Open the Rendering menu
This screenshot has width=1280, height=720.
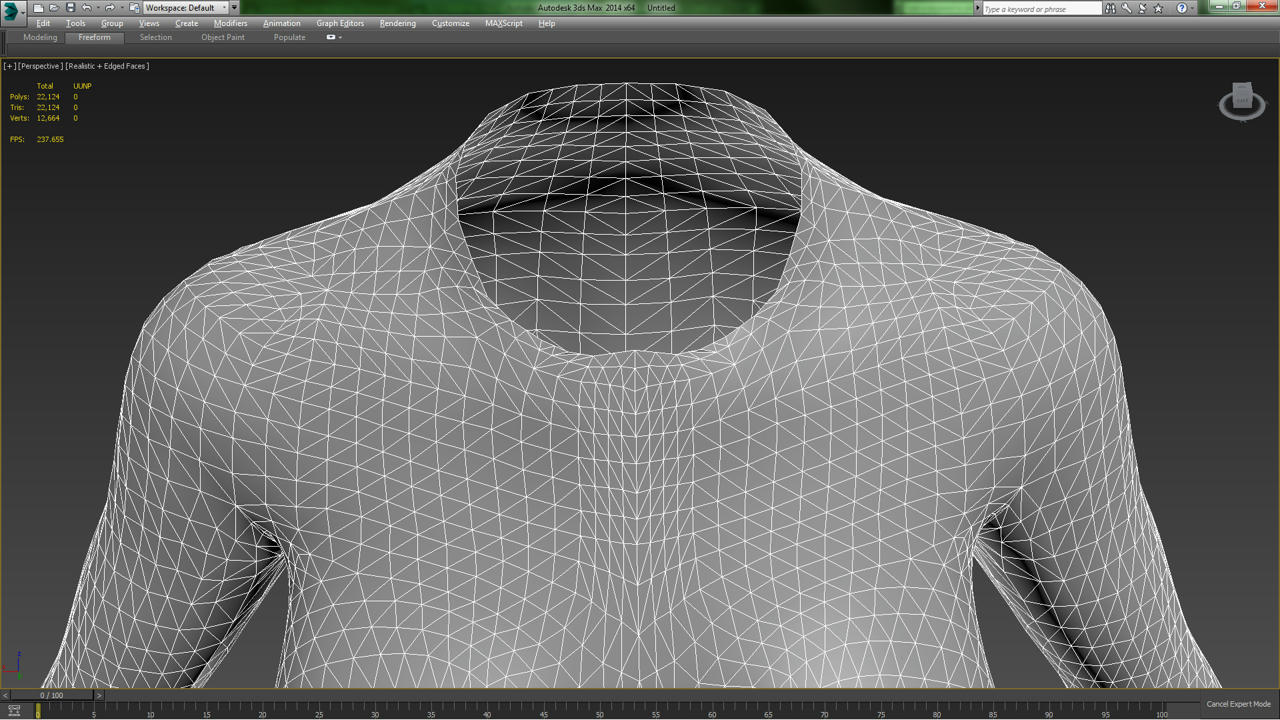tap(398, 23)
